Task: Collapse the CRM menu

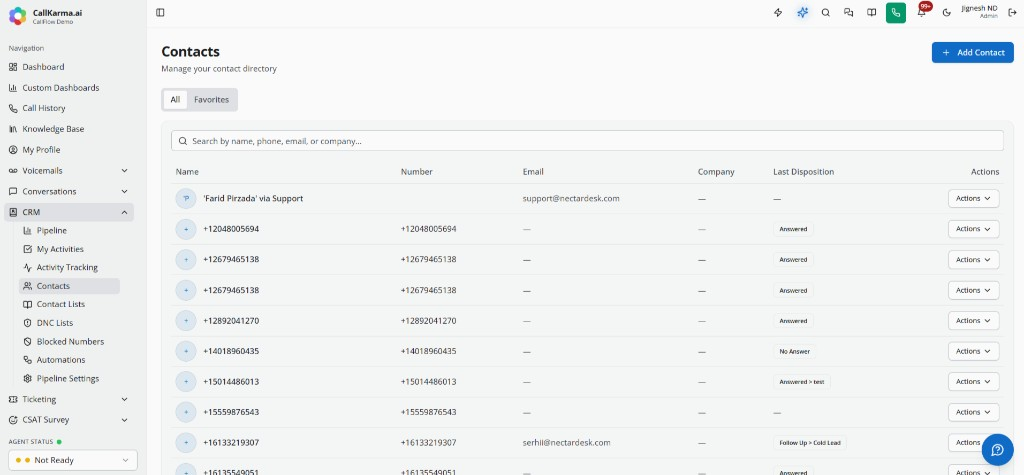Action: [69, 212]
